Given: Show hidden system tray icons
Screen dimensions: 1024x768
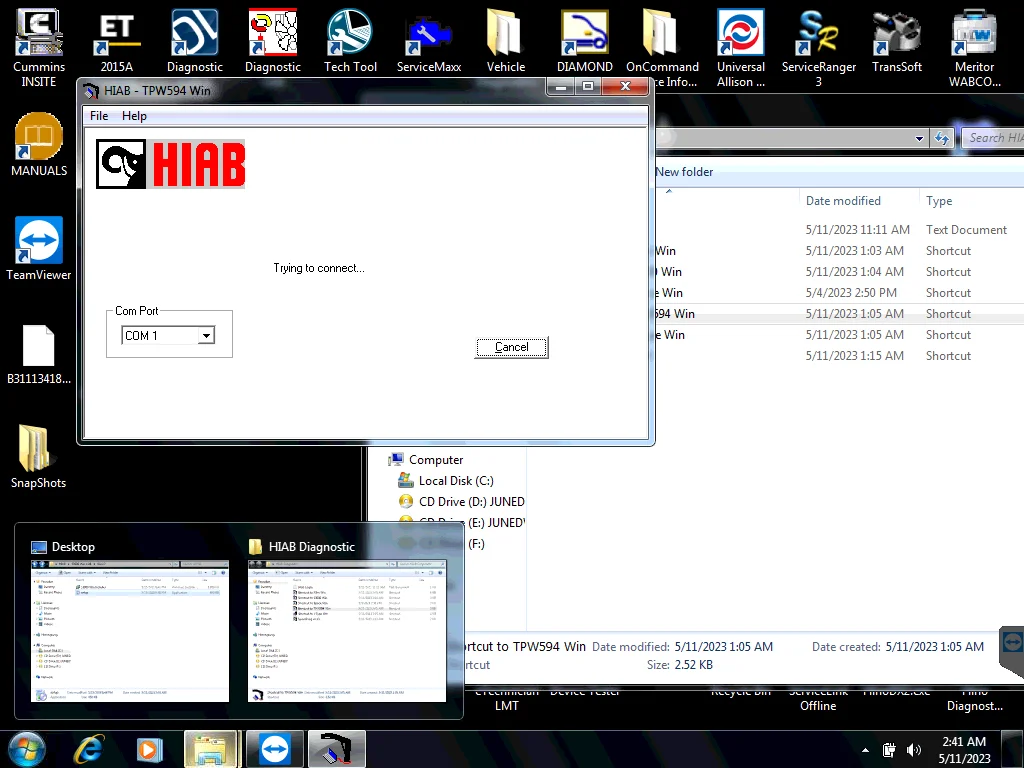Looking at the screenshot, I should (865, 749).
